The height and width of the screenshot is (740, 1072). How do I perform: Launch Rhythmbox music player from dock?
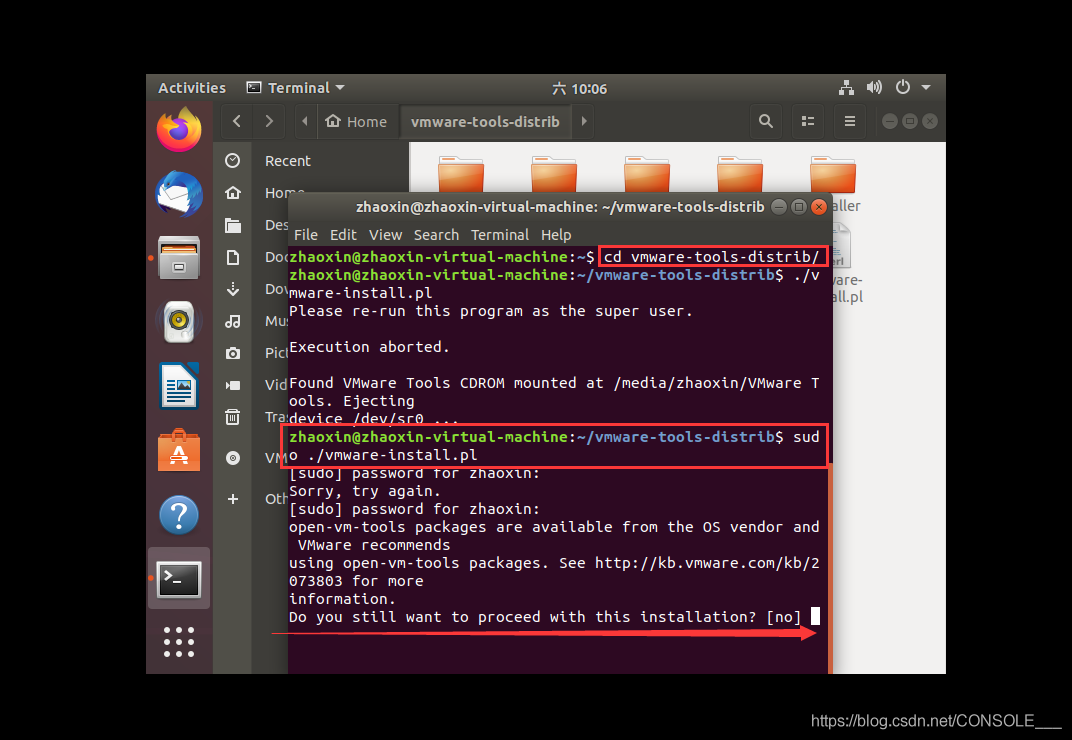(179, 321)
